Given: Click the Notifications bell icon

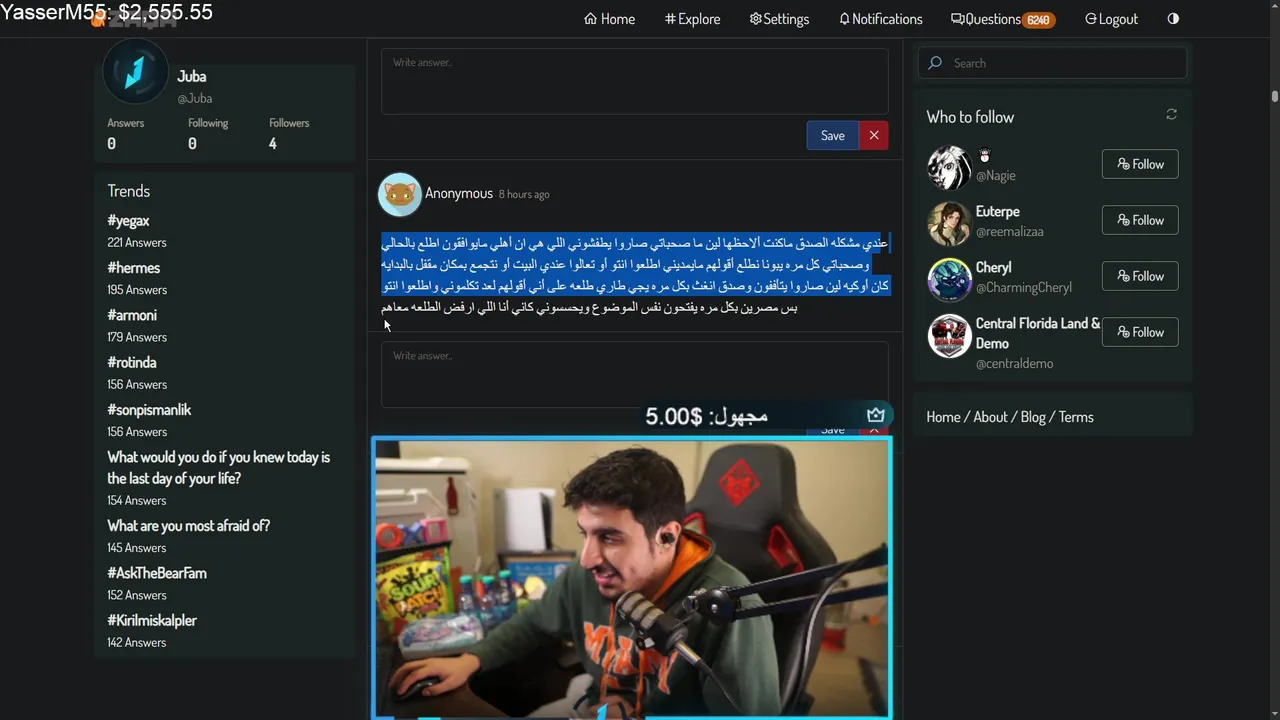Looking at the screenshot, I should (844, 19).
